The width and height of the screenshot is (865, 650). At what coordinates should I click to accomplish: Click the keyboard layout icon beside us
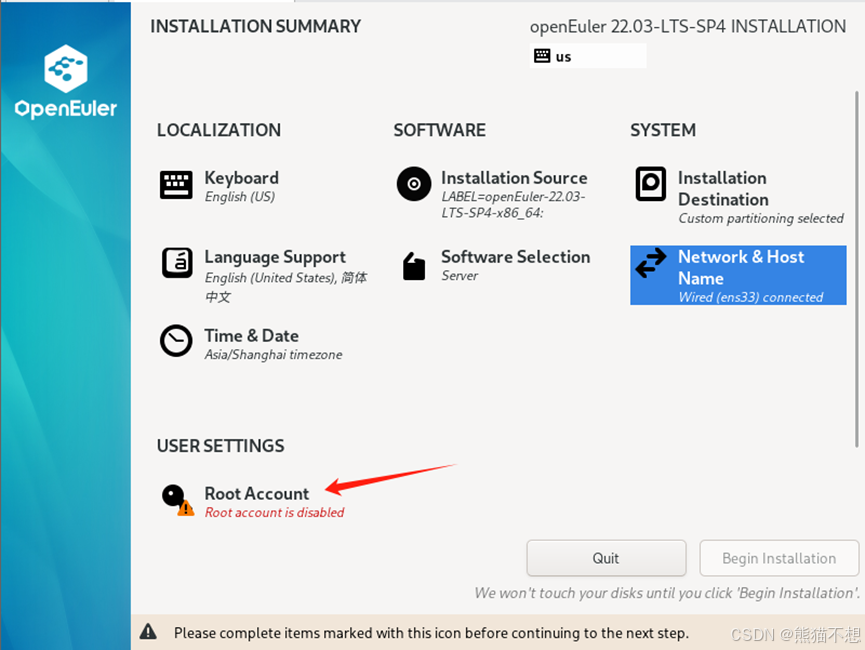click(542, 56)
